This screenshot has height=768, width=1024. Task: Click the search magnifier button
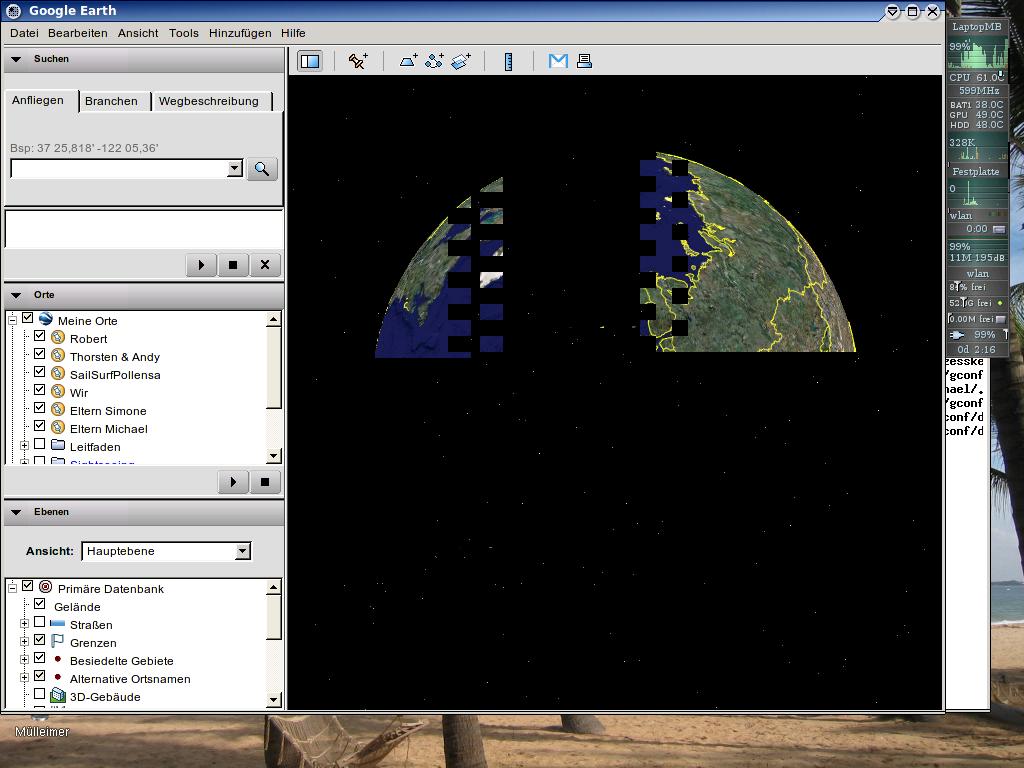click(x=261, y=169)
